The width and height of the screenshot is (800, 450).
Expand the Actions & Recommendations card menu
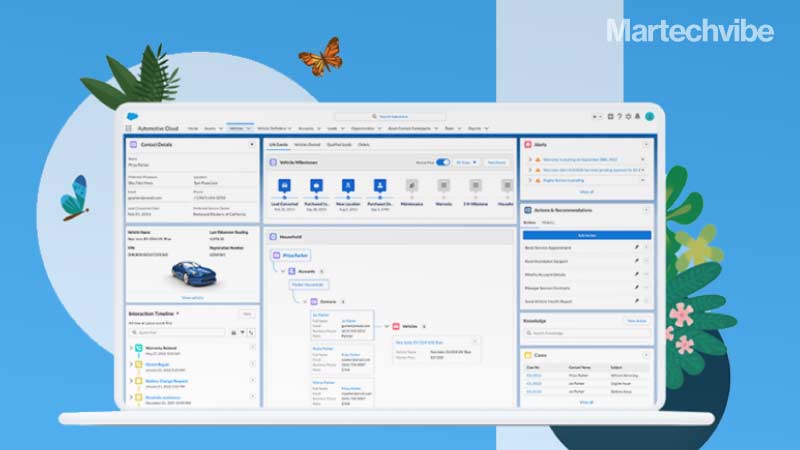[x=646, y=210]
